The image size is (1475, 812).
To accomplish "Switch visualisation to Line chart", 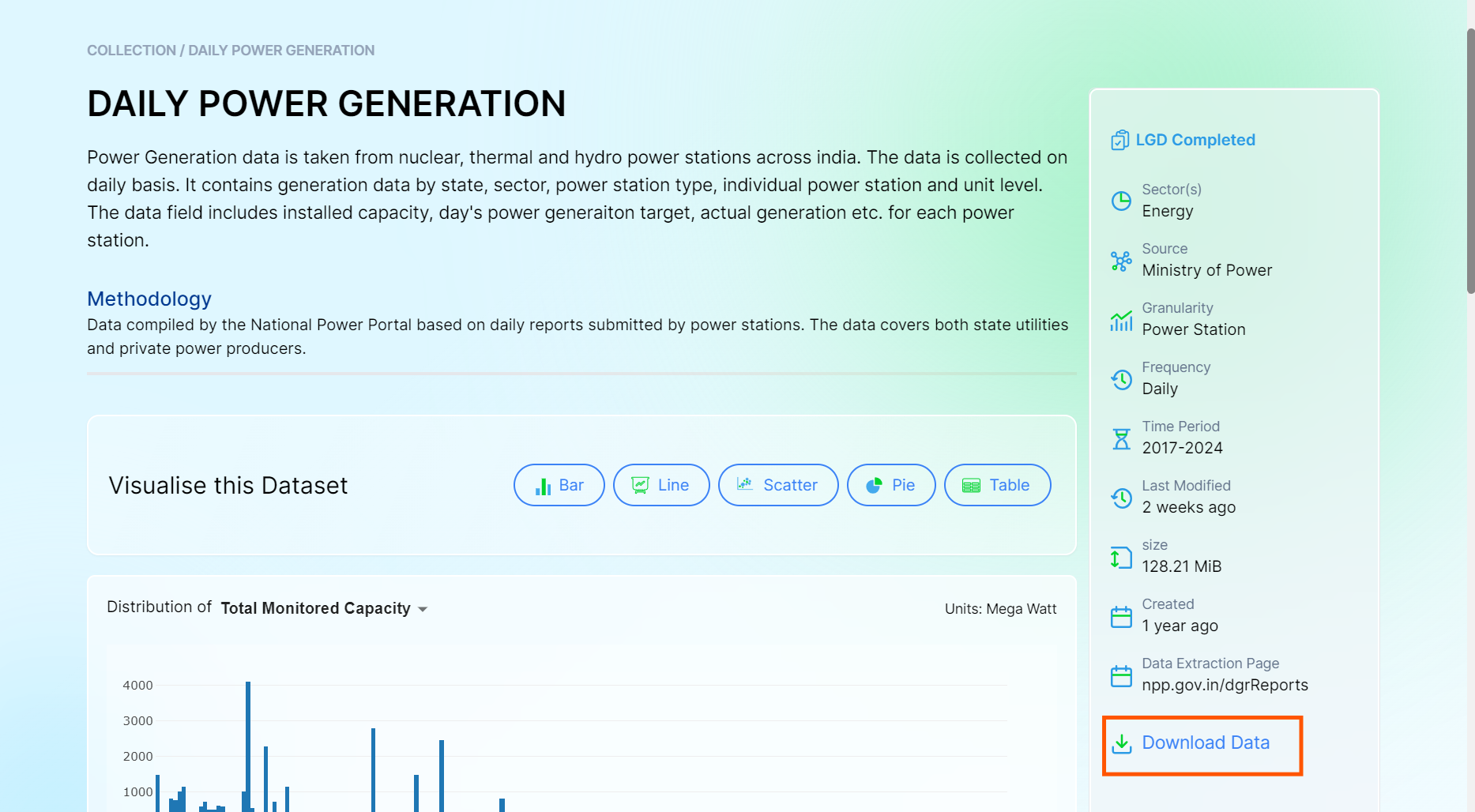I will coord(661,485).
